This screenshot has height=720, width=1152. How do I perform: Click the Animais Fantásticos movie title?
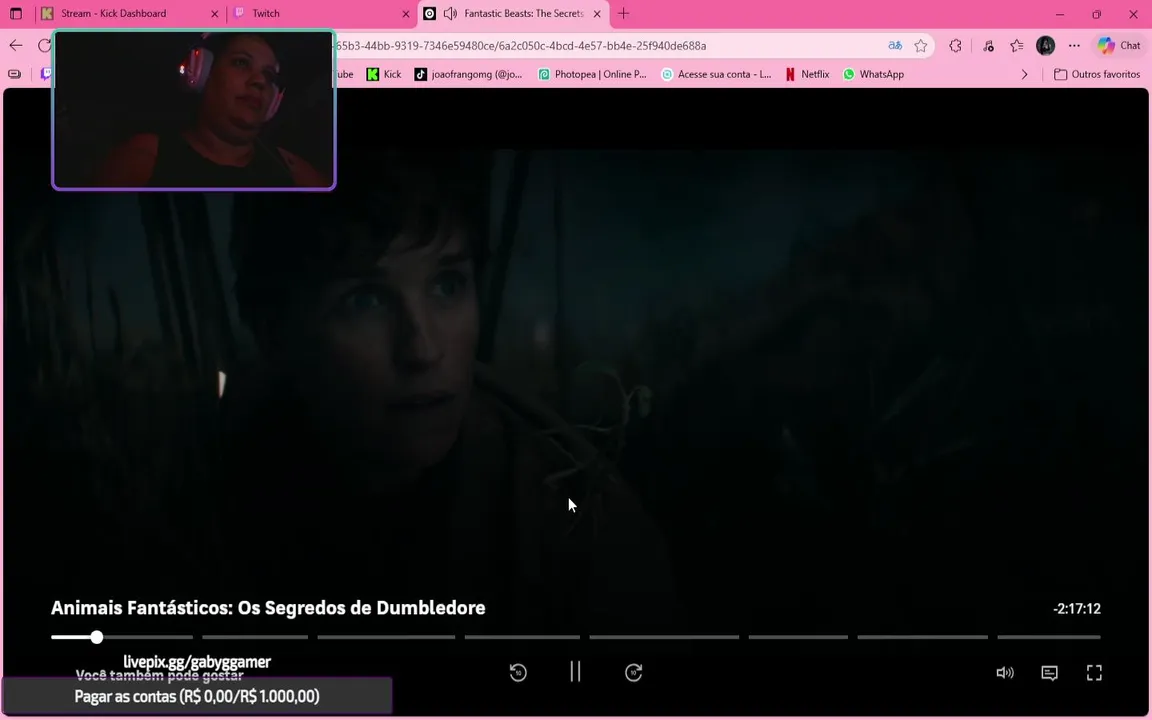pyautogui.click(x=268, y=608)
